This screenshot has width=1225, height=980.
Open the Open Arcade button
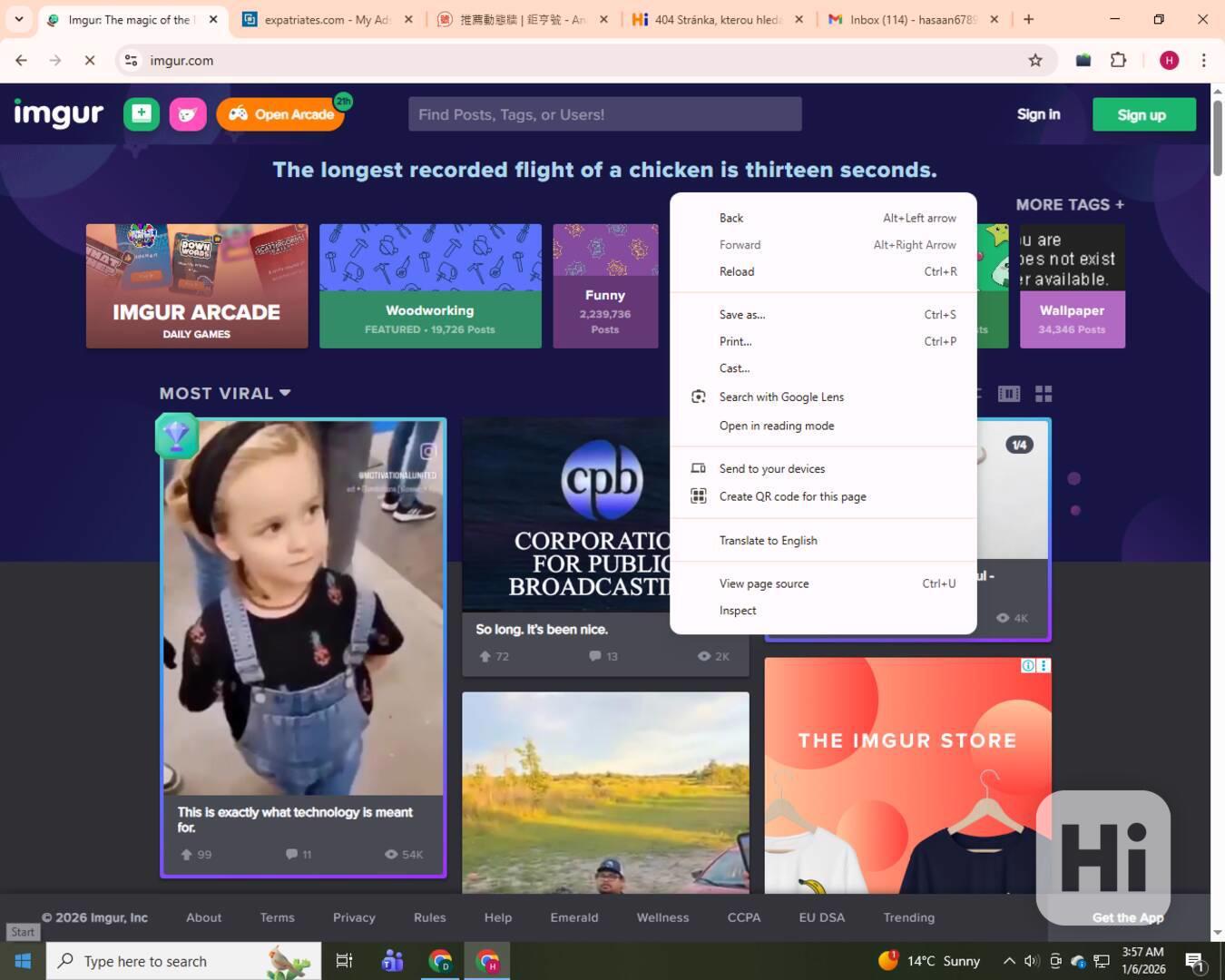click(x=281, y=114)
